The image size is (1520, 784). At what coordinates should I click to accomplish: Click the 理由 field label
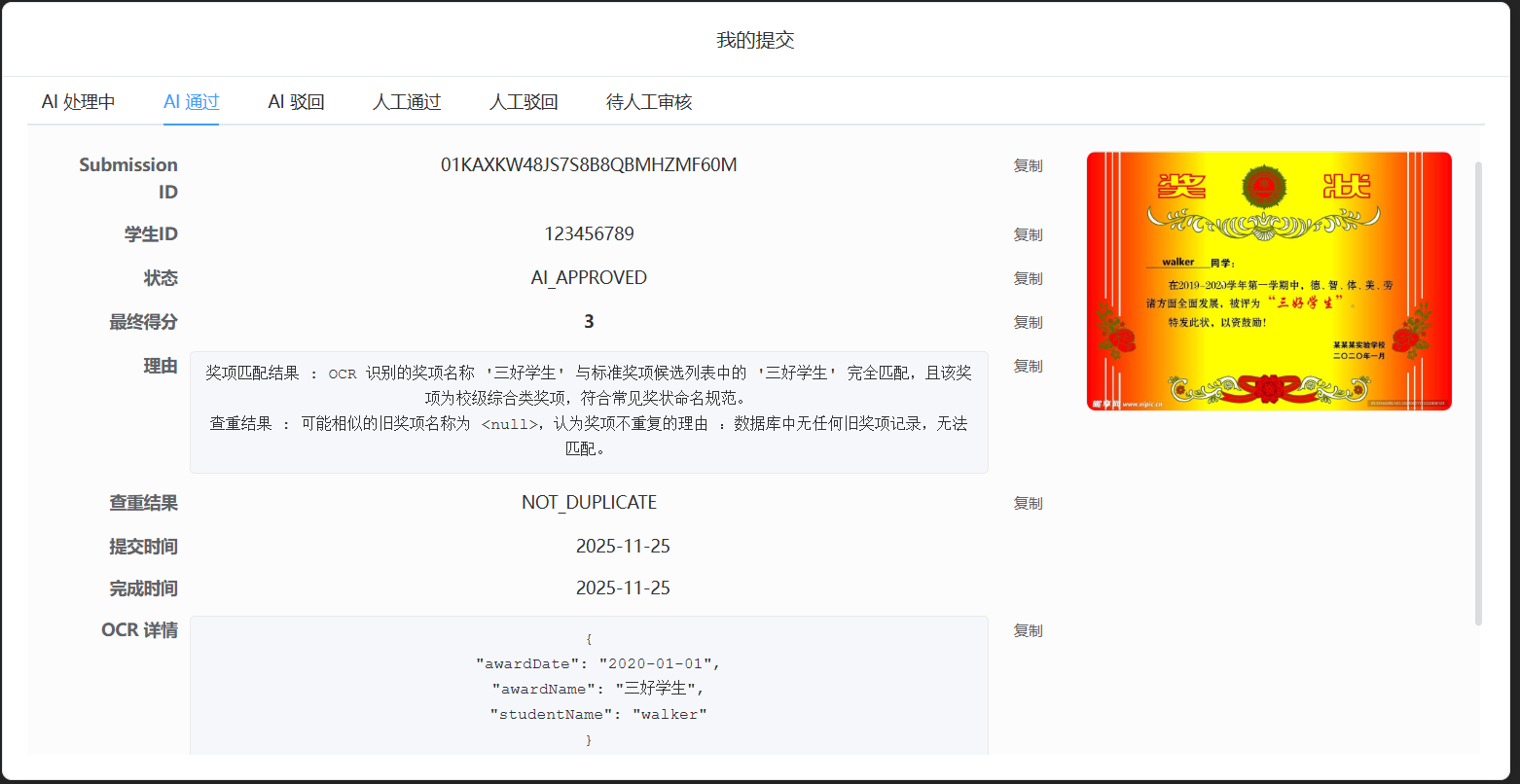click(161, 366)
